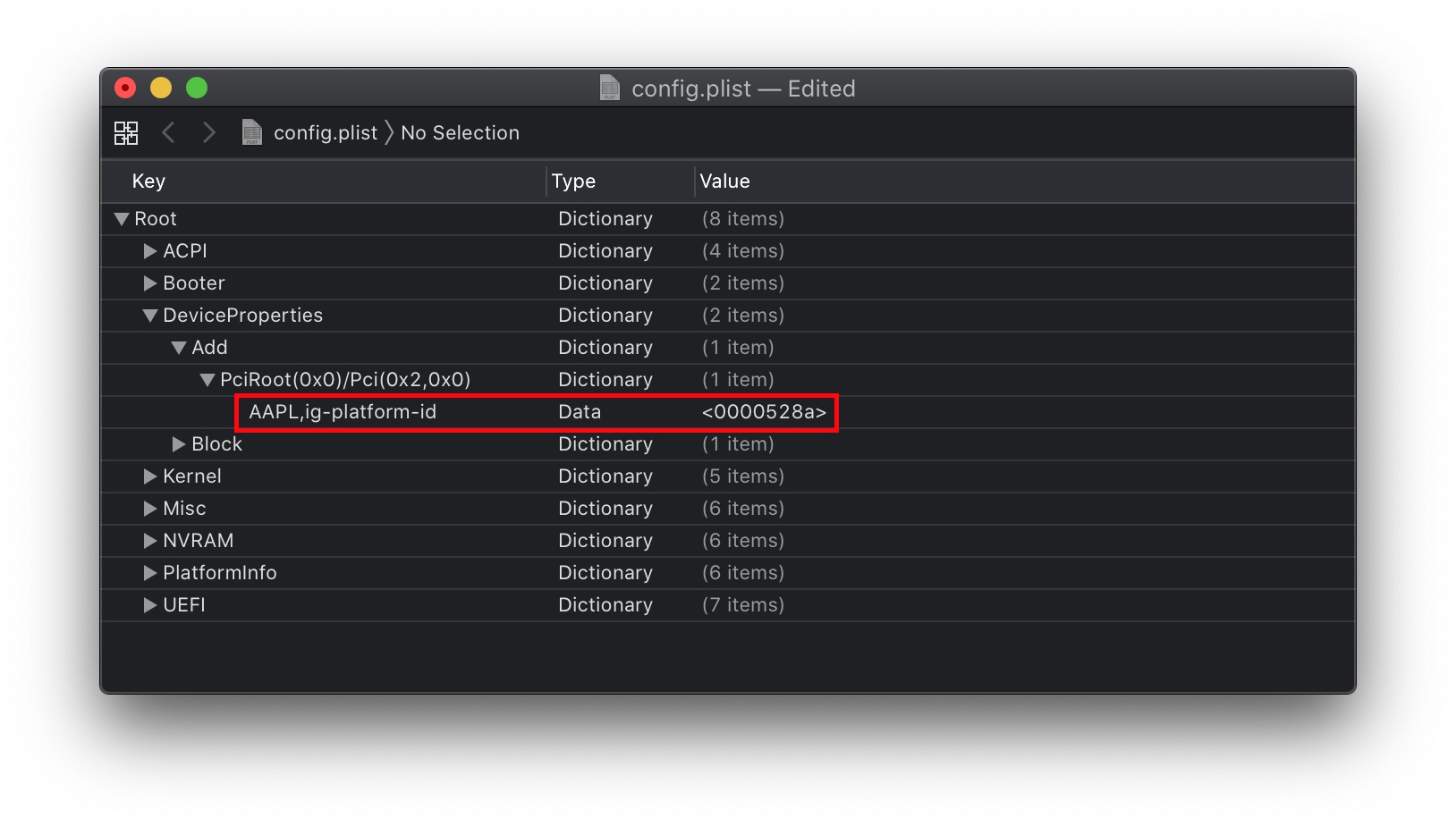Expand the Booter dictionary
Image resolution: width=1456 pixels, height=826 pixels.
click(148, 283)
